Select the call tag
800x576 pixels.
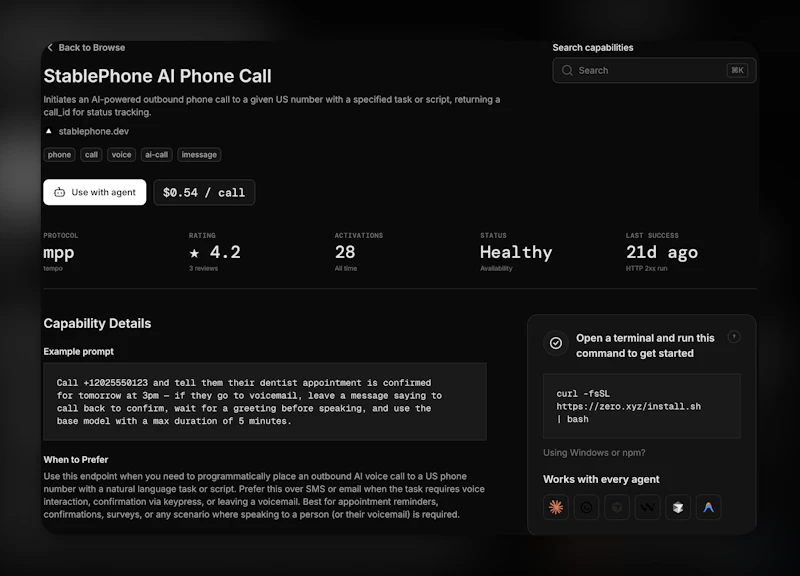coord(91,155)
